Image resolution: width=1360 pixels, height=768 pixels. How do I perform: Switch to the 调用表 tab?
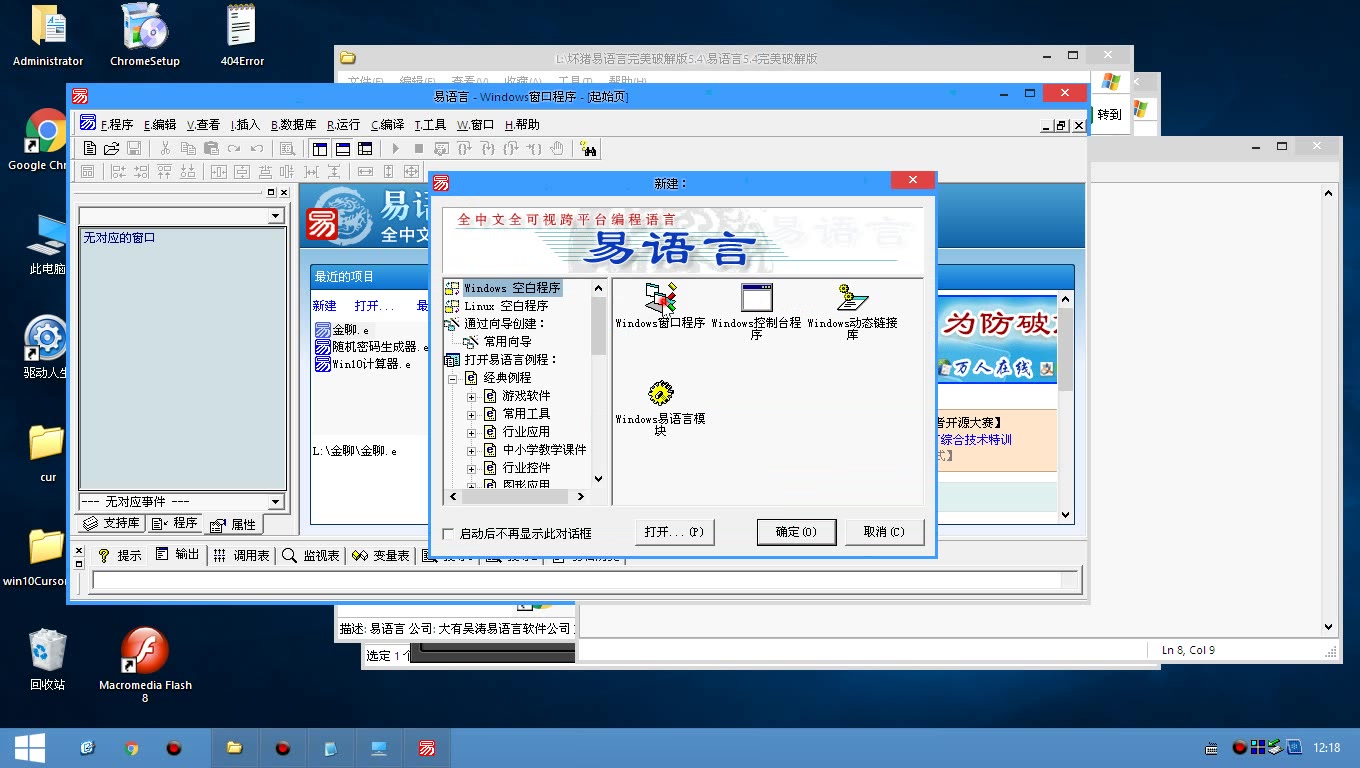(241, 555)
